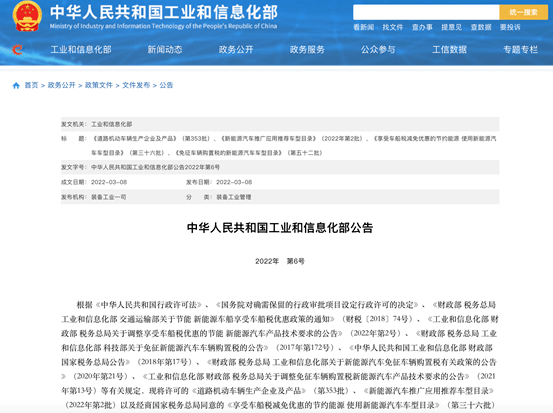This screenshot has width=553, height=413.
Task: Go to 文件发布 in breadcrumb
Action: point(136,85)
